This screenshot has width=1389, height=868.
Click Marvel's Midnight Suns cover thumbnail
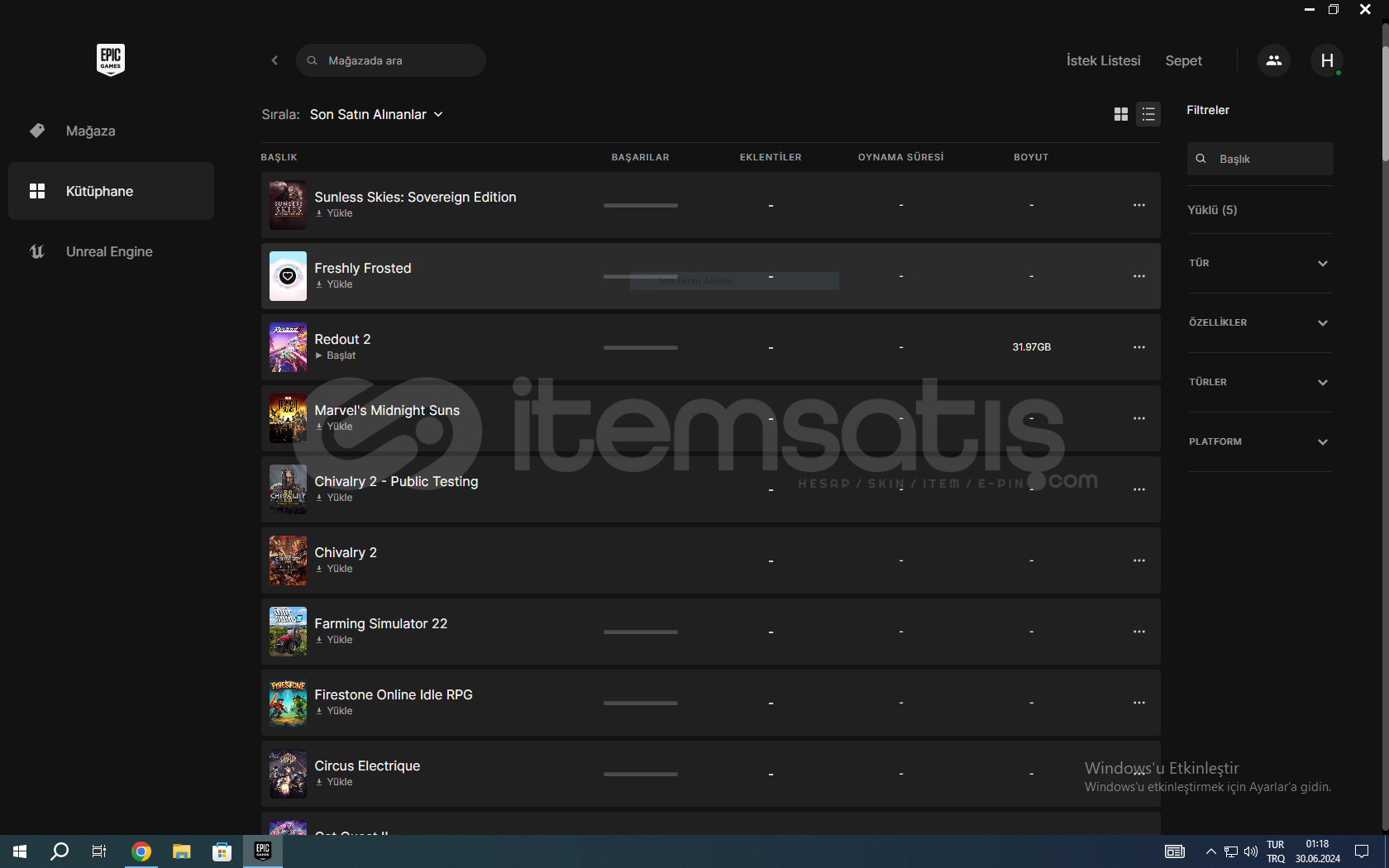[x=288, y=418]
